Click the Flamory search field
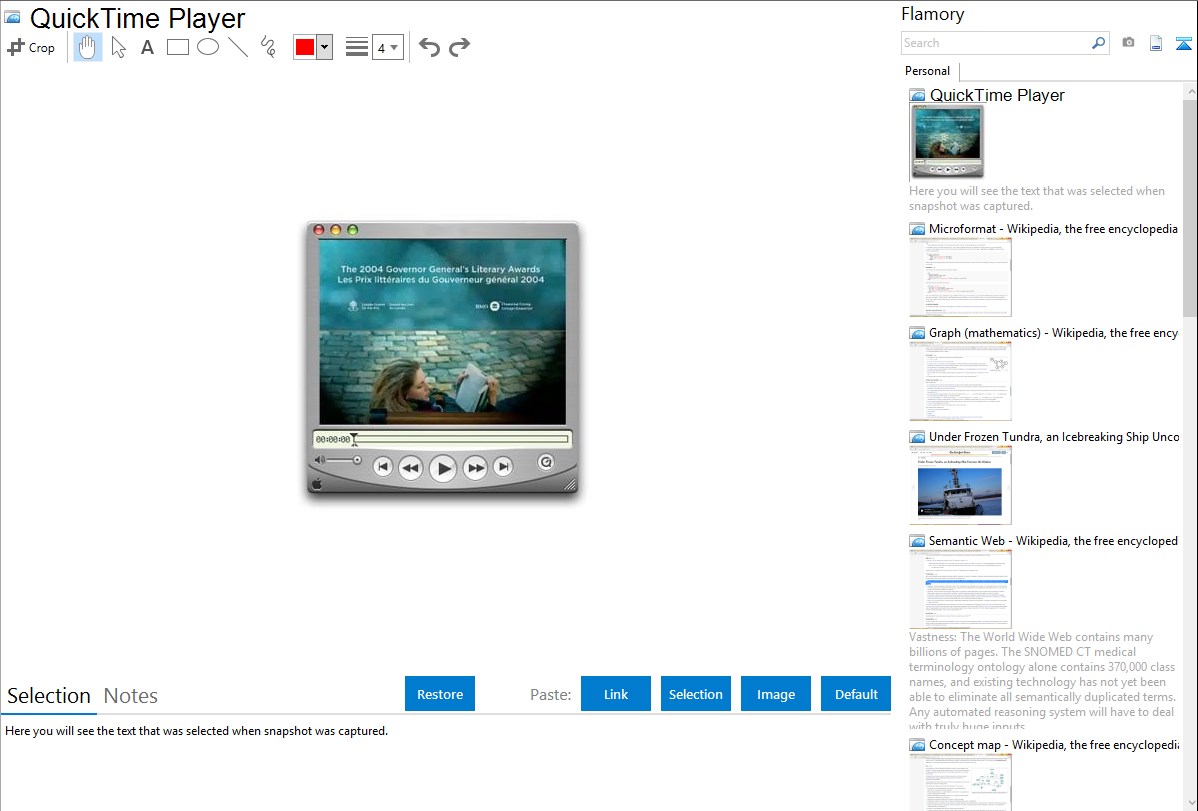 (x=995, y=43)
